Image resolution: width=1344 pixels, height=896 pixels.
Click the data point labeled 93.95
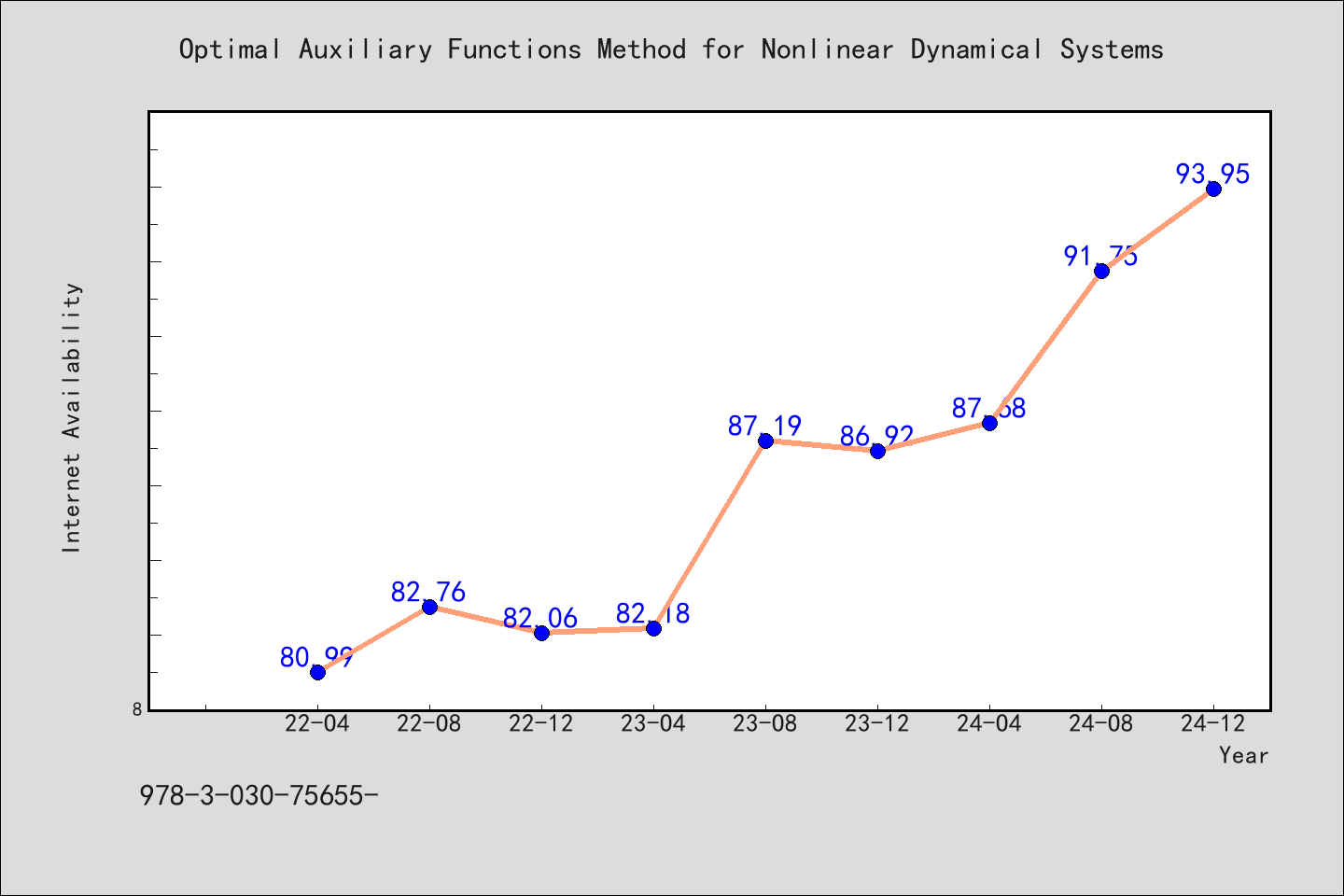[x=1213, y=189]
